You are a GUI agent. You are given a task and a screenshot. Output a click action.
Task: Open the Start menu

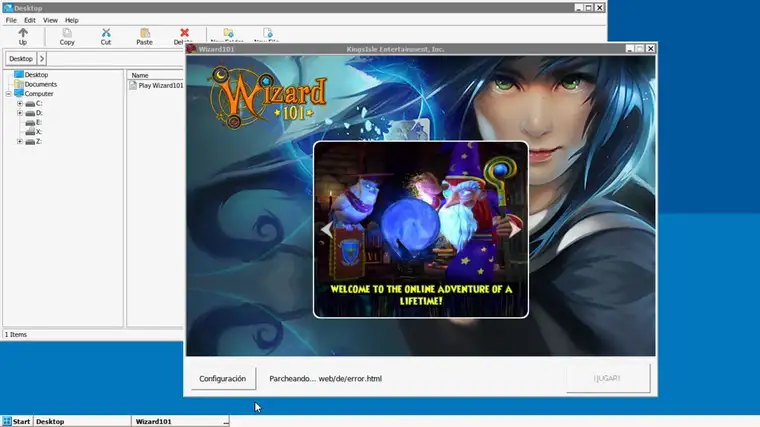16,421
